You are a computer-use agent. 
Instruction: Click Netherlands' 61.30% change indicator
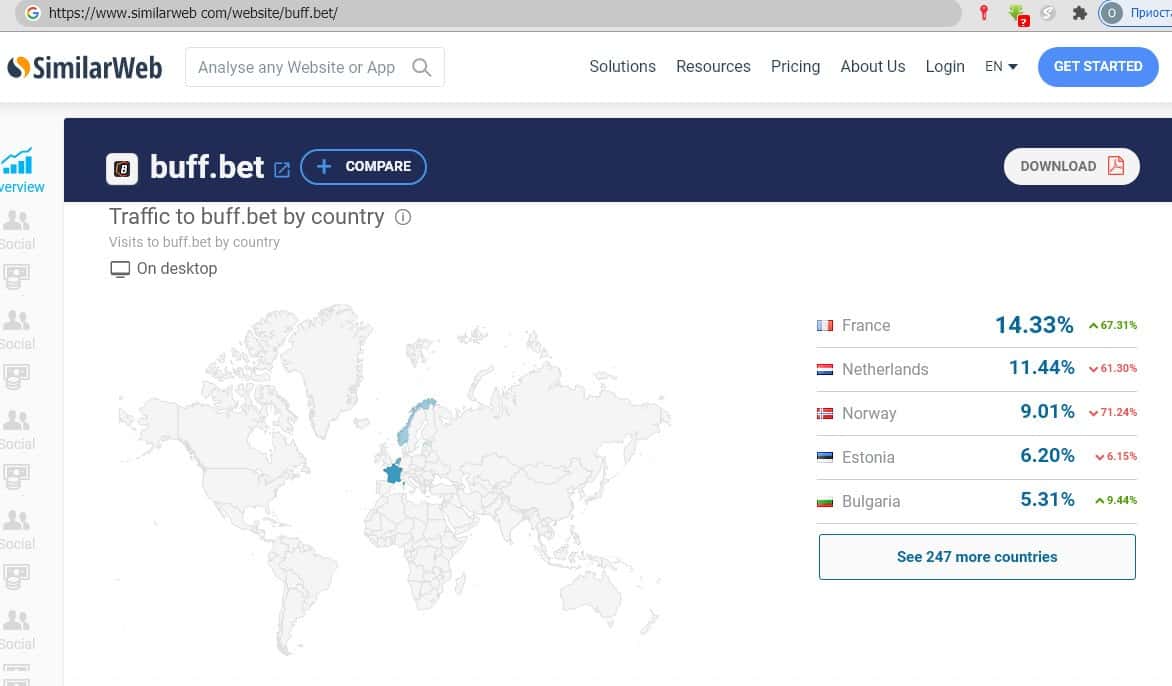[1113, 368]
